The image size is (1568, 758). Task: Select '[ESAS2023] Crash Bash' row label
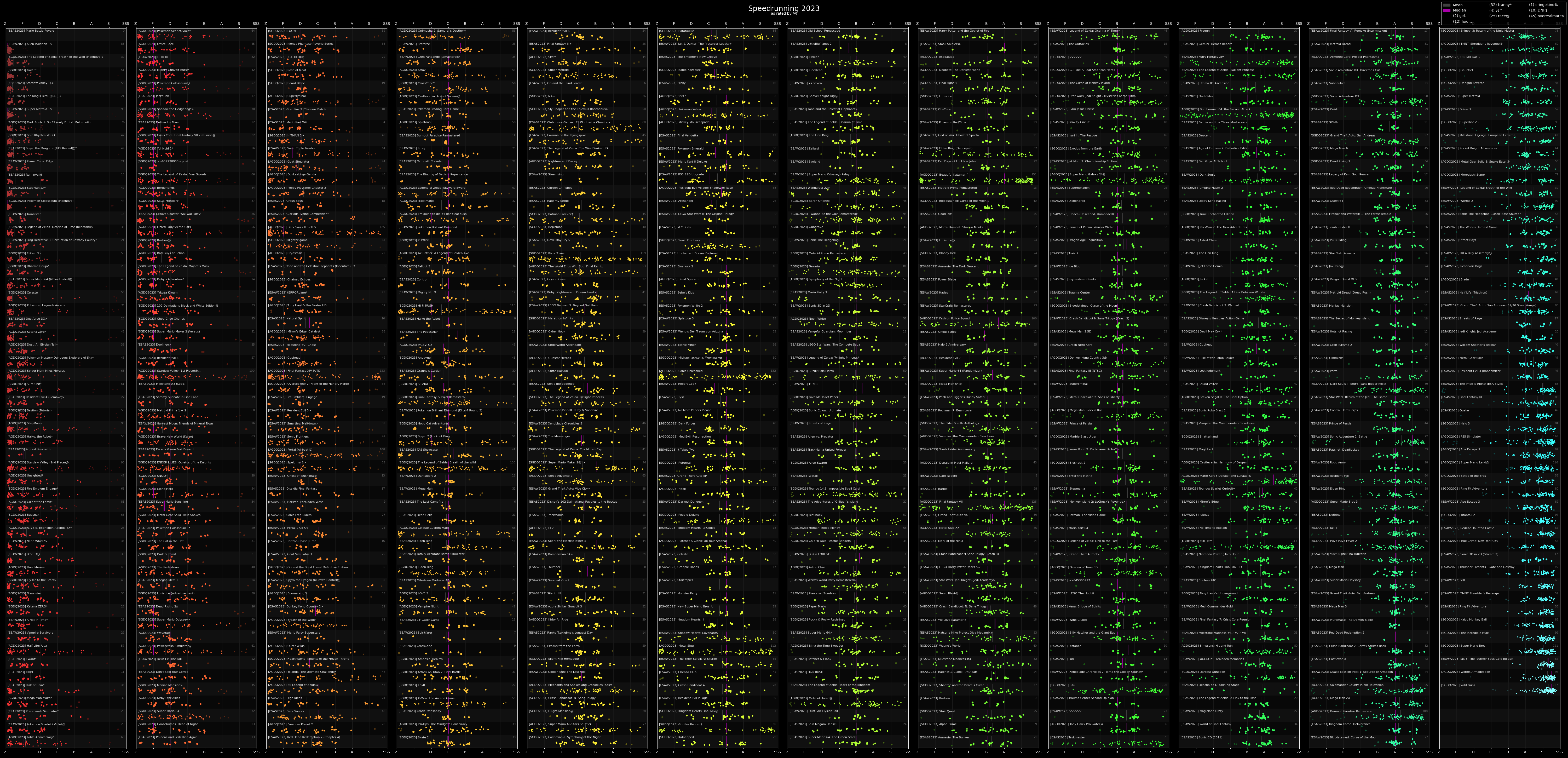285,201
